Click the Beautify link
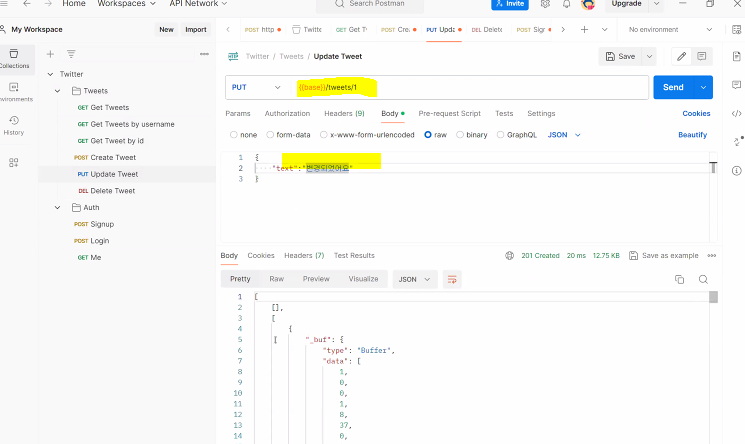The image size is (745, 444). pyautogui.click(x=692, y=135)
